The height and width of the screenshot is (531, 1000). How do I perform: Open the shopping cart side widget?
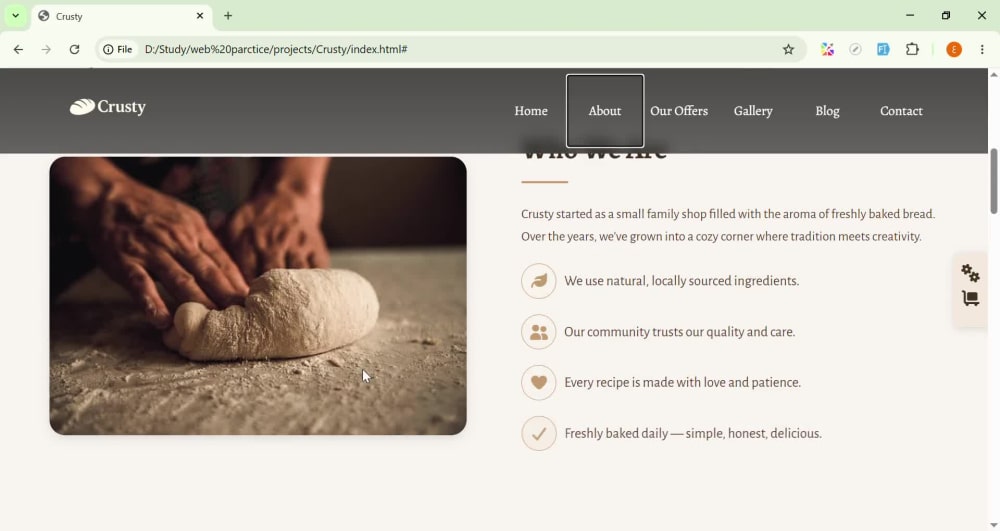tap(970, 298)
